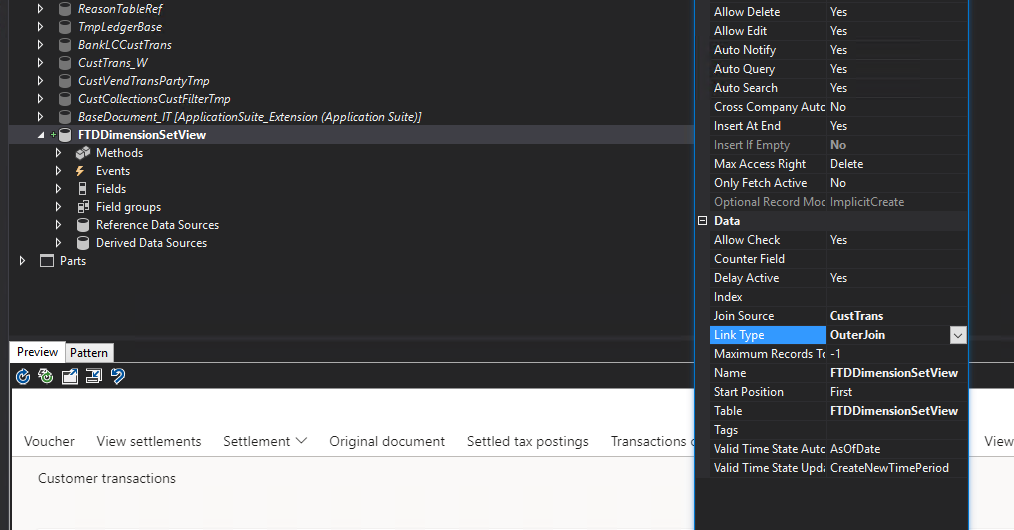Click the Name property value field
The width and height of the screenshot is (1014, 530).
point(897,373)
